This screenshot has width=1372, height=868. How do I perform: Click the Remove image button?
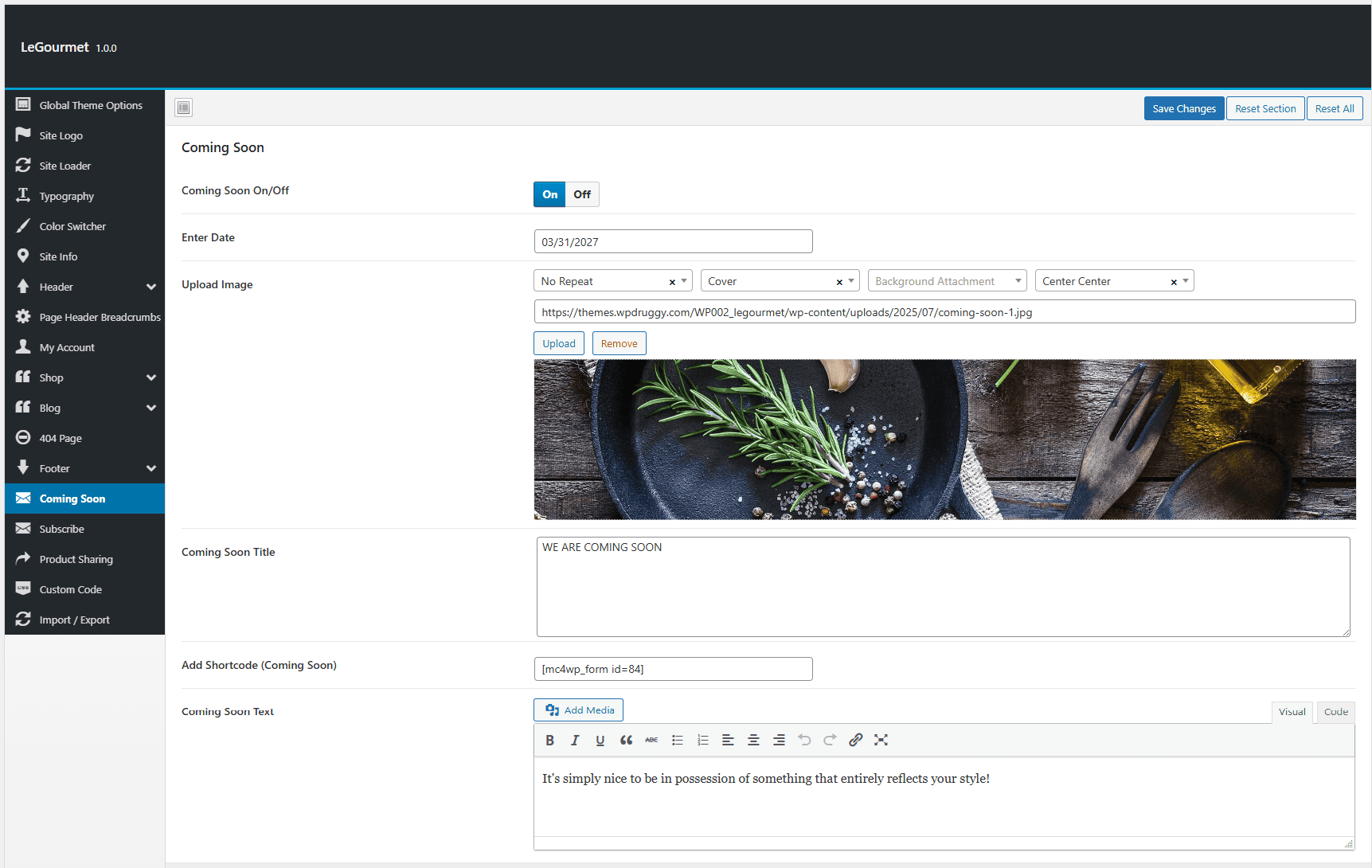(619, 343)
